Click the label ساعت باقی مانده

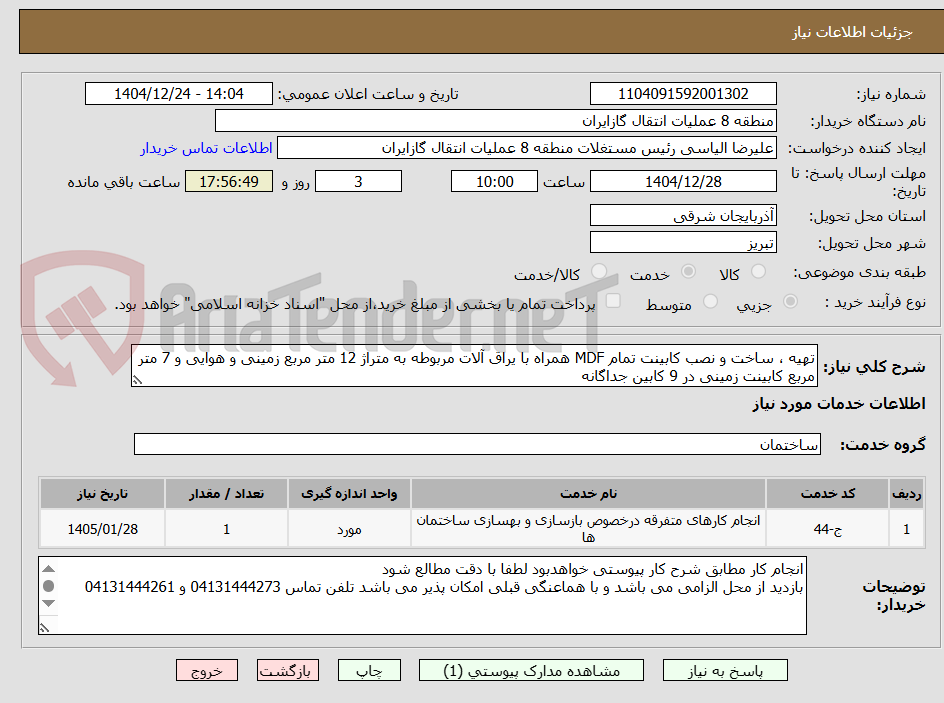click(123, 182)
